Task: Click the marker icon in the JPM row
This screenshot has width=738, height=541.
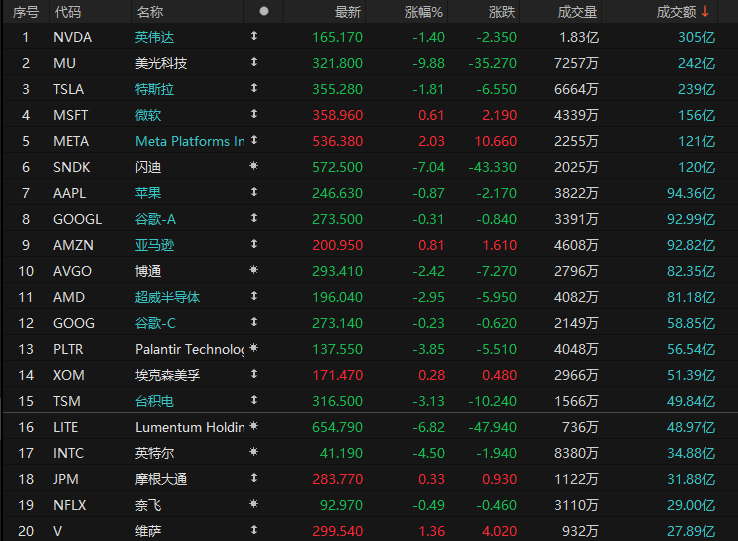Action: click(254, 478)
